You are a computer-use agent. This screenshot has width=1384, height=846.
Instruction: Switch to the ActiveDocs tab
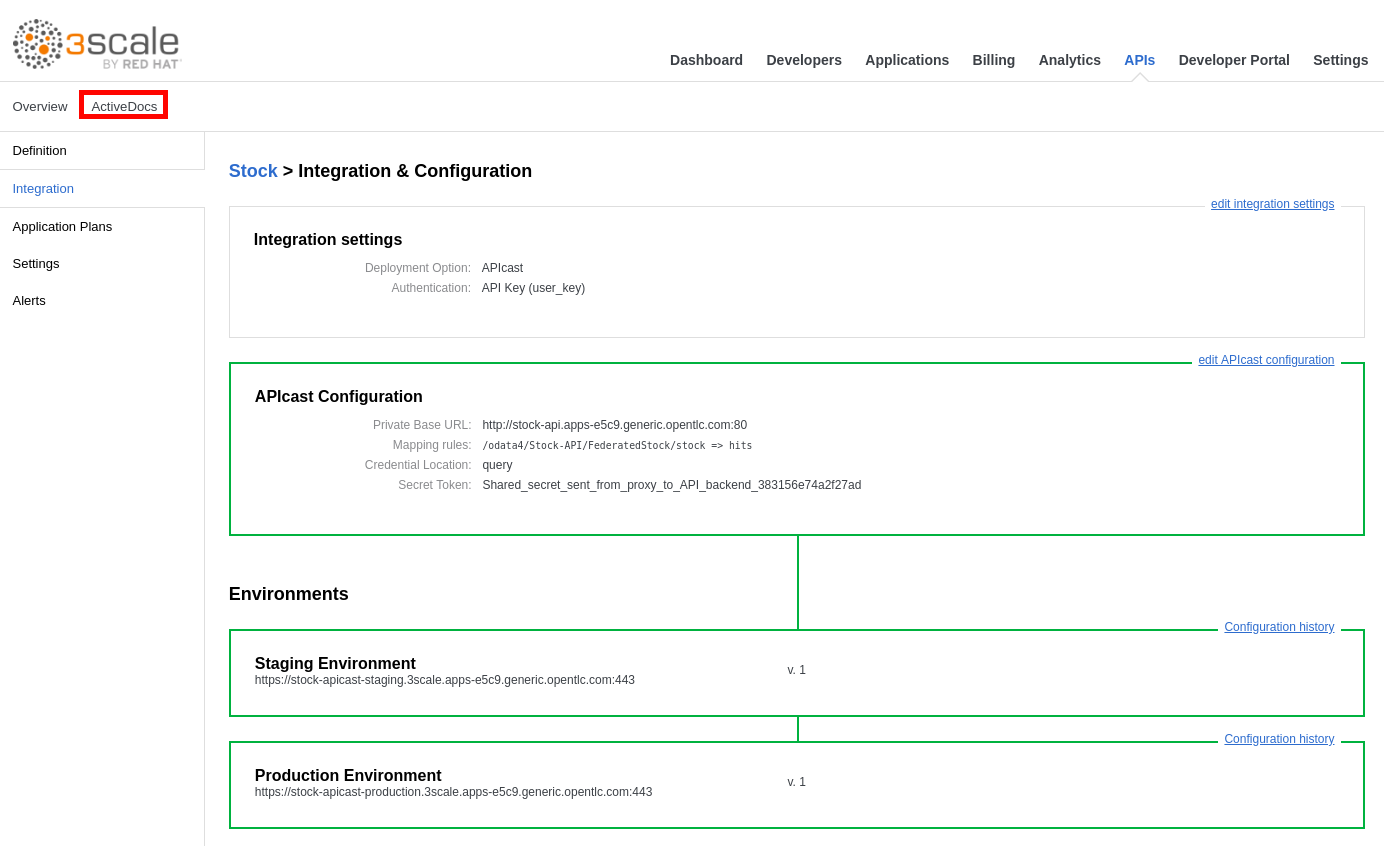click(x=124, y=106)
